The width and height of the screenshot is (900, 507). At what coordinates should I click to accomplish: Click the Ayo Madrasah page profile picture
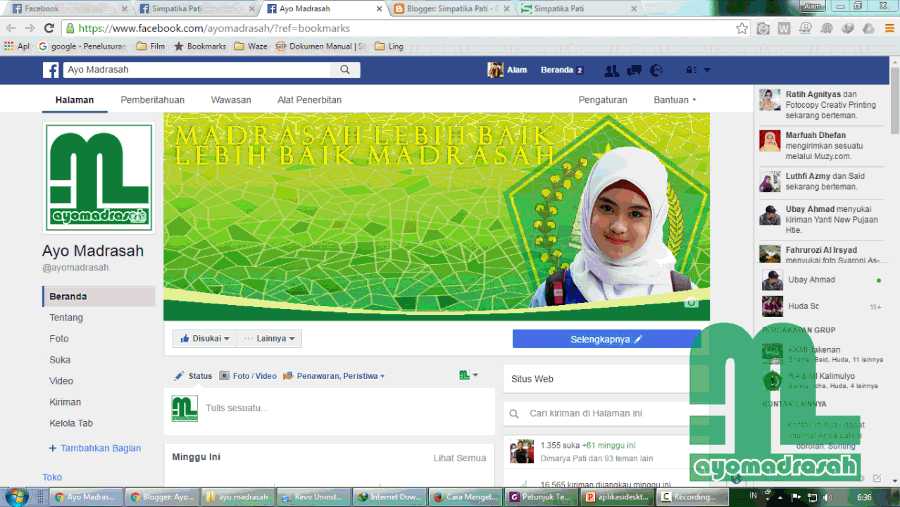pyautogui.click(x=99, y=177)
